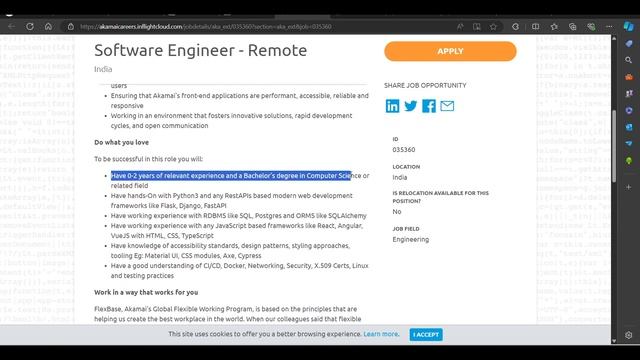The height and width of the screenshot is (360, 640).
Task: Add sidebar app with plus icon
Action: tap(629, 187)
